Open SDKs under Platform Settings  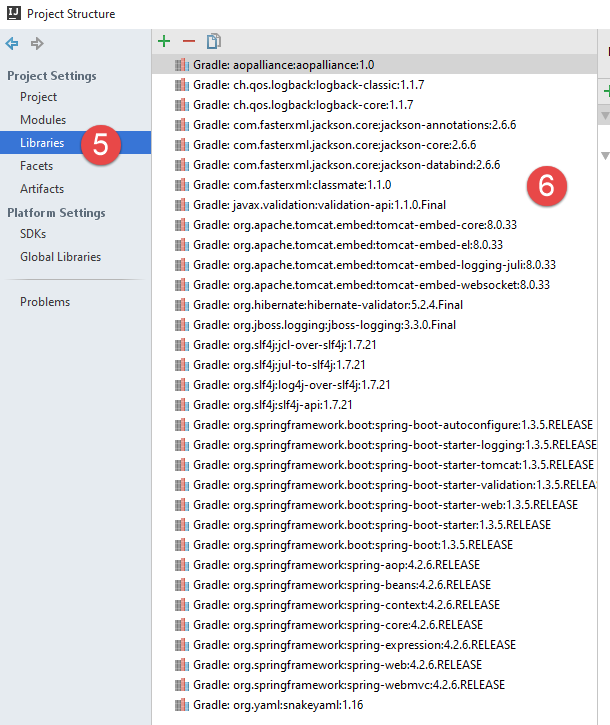(x=33, y=234)
